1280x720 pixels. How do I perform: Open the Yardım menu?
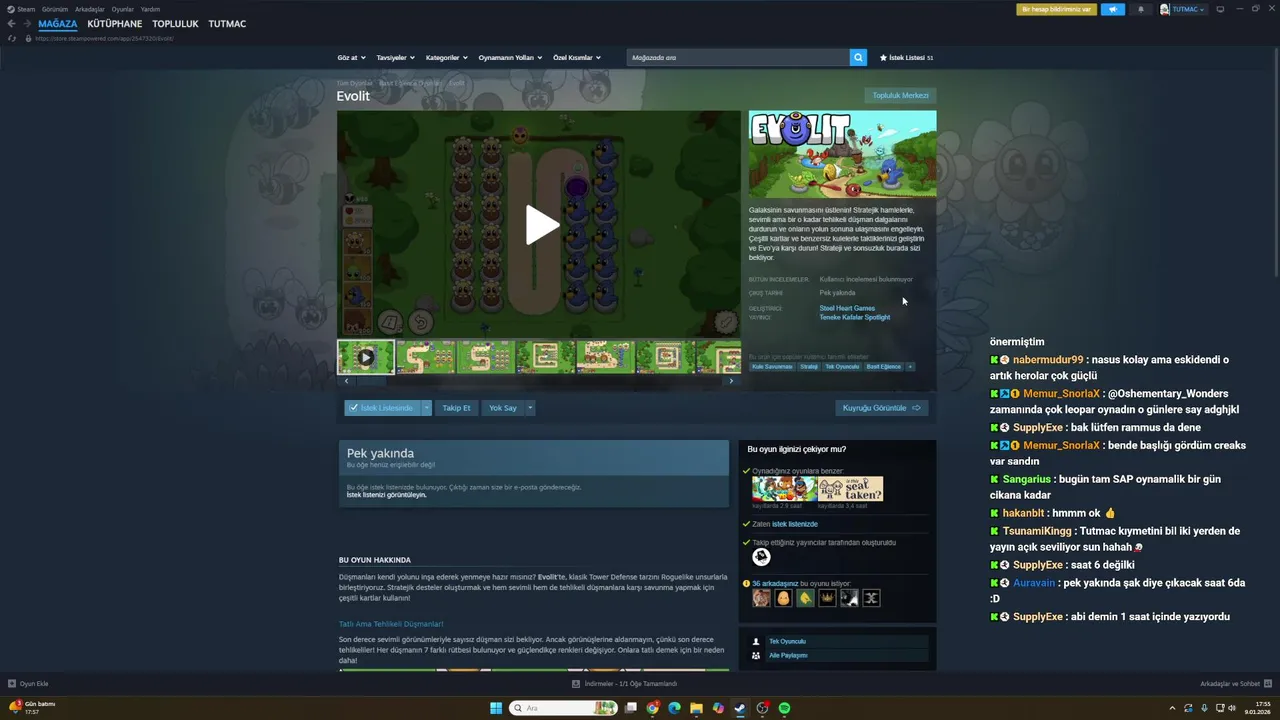coord(150,9)
